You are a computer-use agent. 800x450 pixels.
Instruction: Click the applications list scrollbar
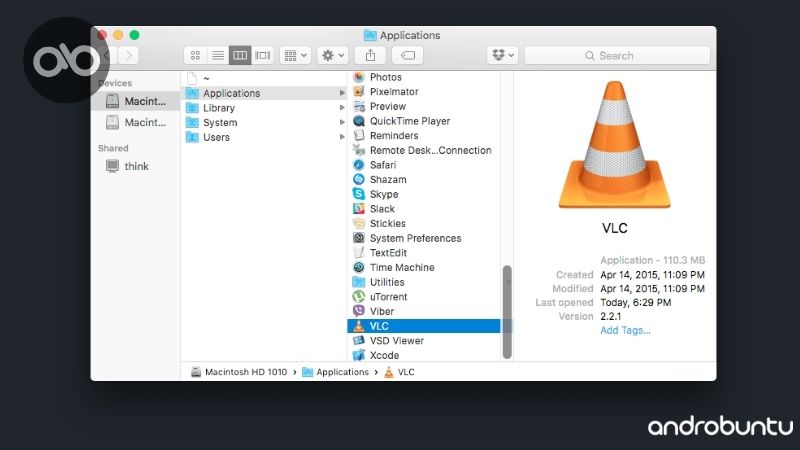pyautogui.click(x=507, y=312)
